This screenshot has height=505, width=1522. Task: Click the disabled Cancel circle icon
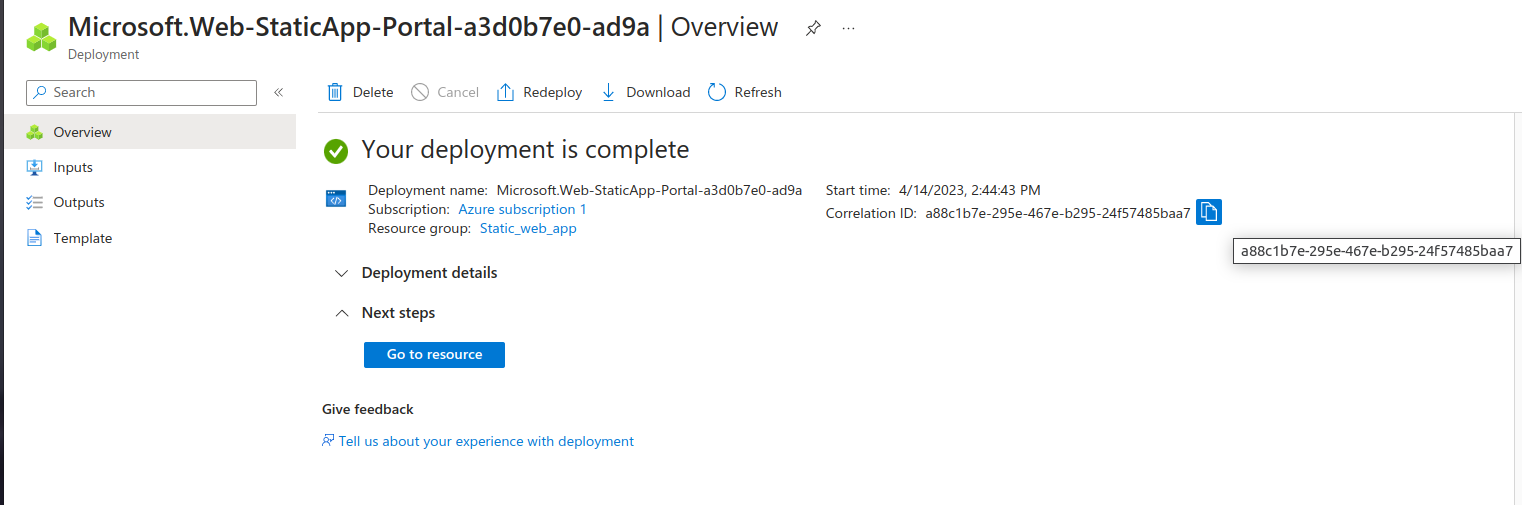pyautogui.click(x=420, y=92)
